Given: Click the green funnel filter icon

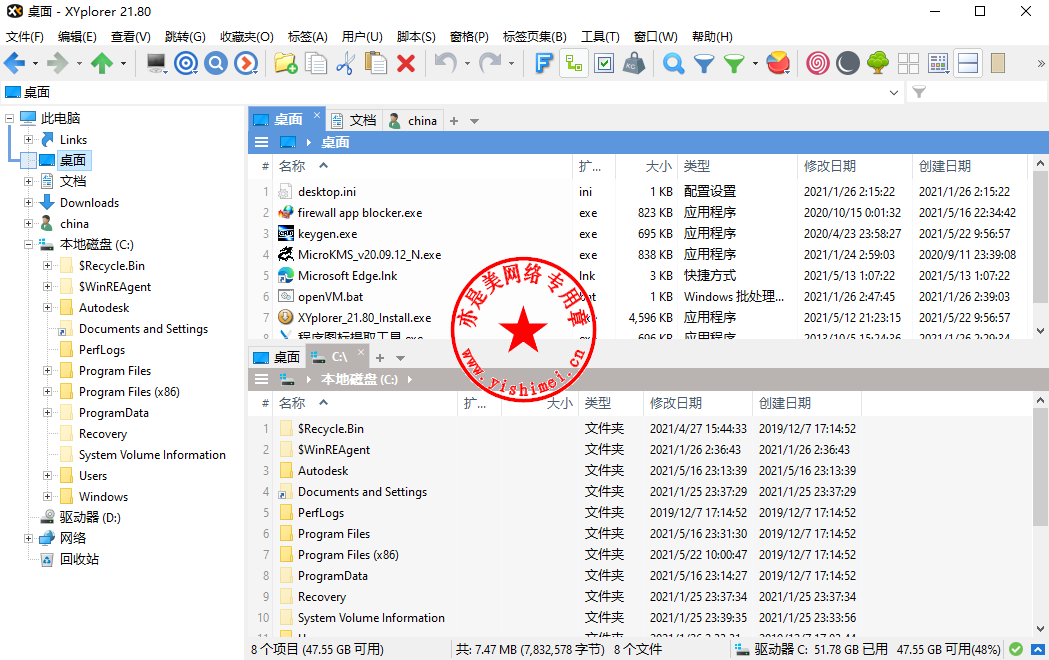Looking at the screenshot, I should (734, 64).
